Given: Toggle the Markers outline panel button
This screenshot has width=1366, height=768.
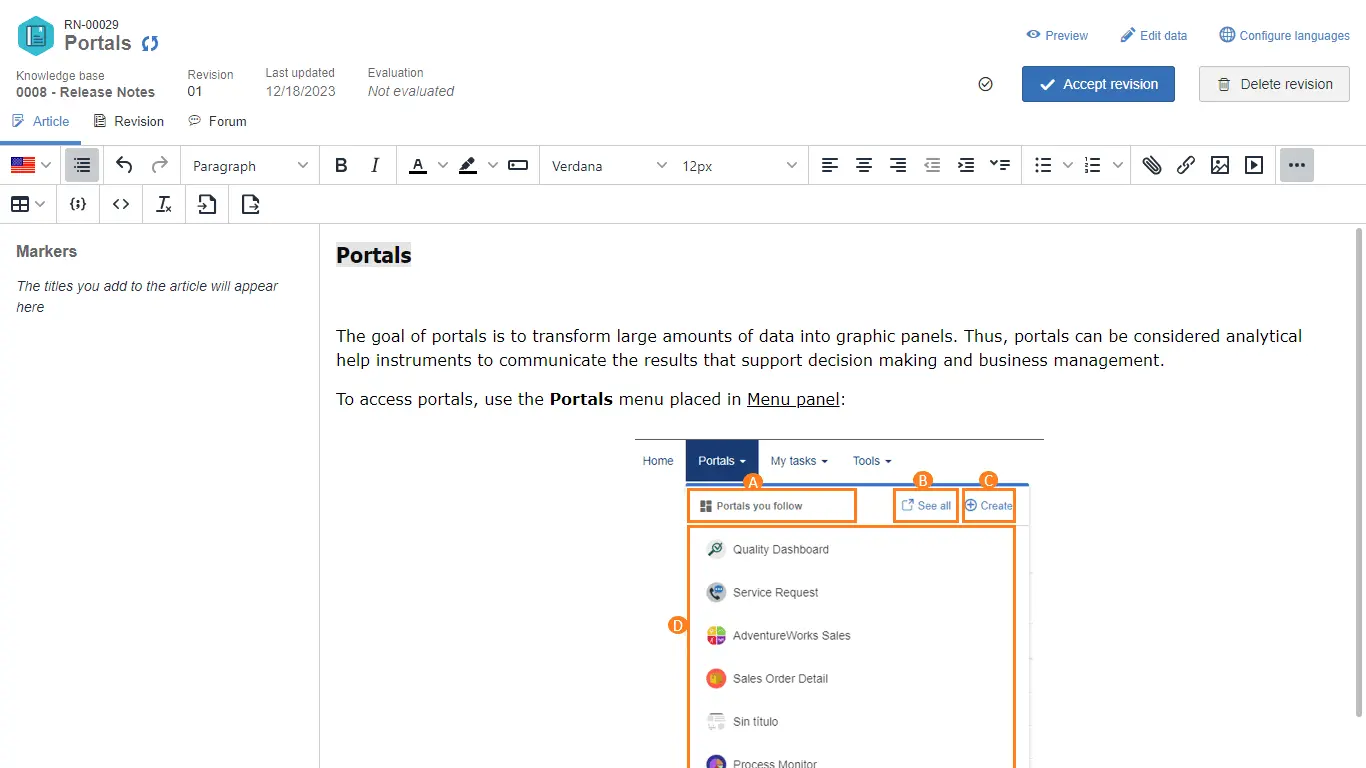Looking at the screenshot, I should [82, 166].
